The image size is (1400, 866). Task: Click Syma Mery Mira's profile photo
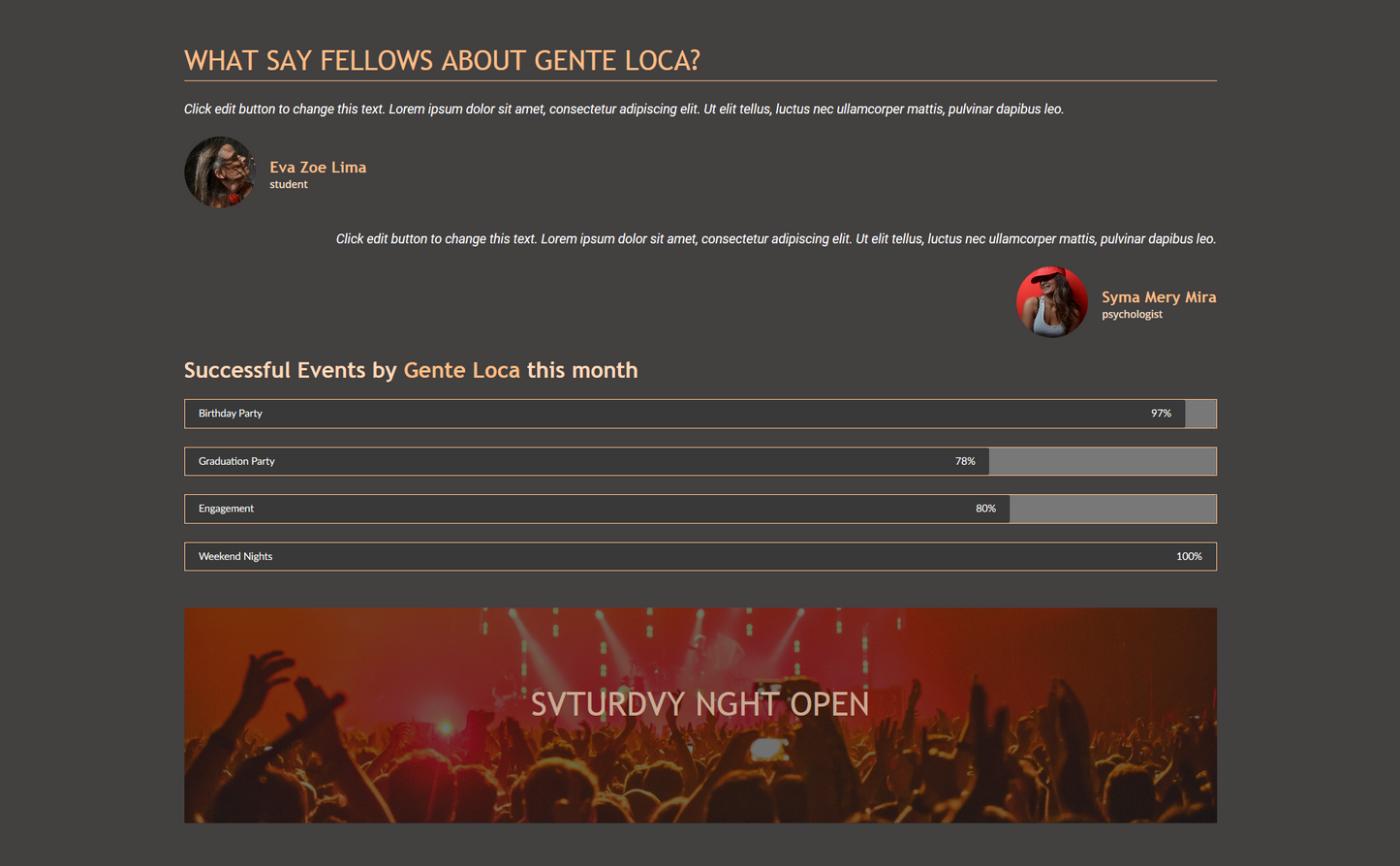click(x=1051, y=302)
